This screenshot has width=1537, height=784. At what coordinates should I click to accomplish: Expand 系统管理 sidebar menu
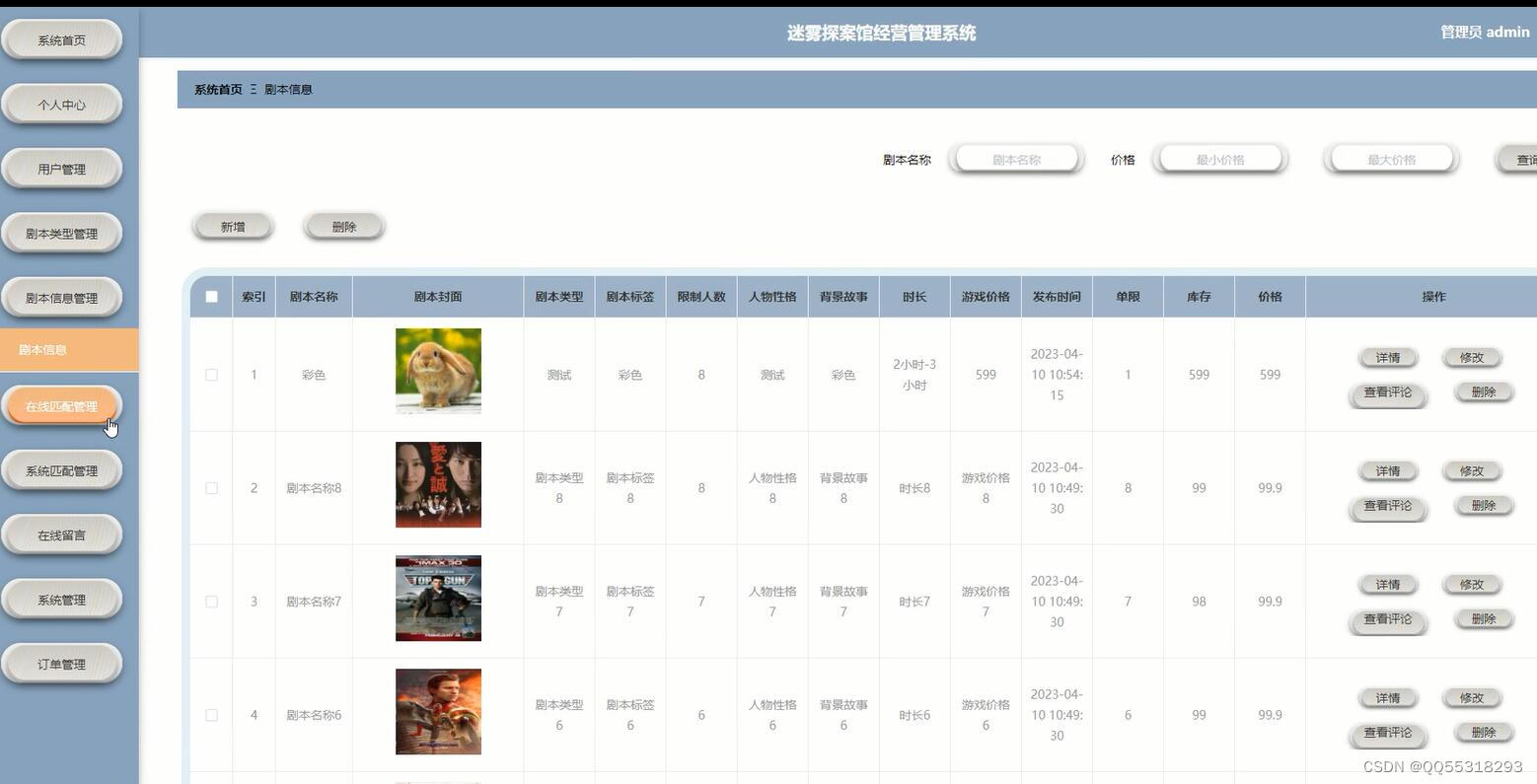(x=61, y=600)
